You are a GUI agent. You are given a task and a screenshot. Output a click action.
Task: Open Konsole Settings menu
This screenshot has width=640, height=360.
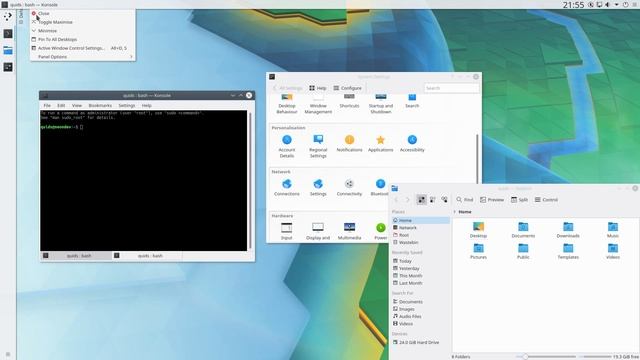point(127,105)
